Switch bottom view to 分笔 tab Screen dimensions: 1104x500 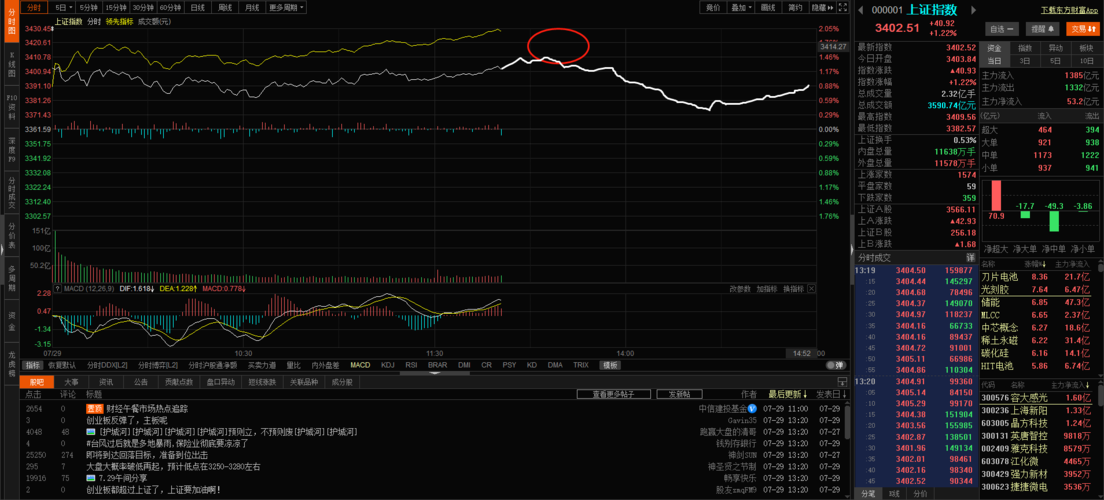click(867, 494)
